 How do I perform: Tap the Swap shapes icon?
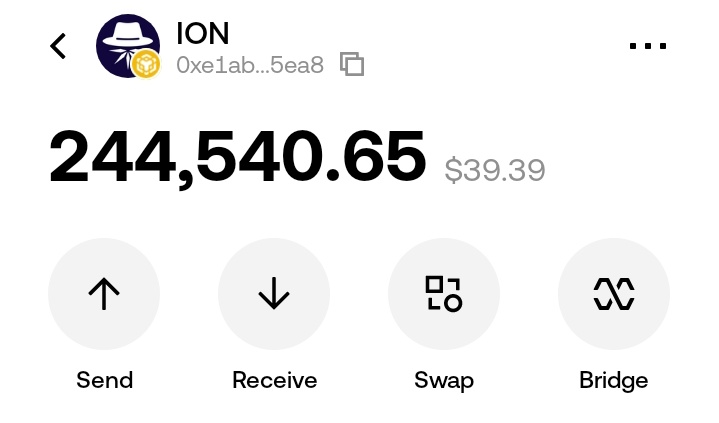(x=444, y=294)
